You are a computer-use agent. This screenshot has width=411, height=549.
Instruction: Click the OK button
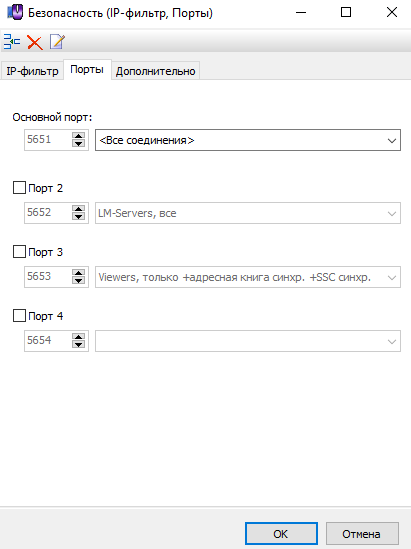[x=281, y=534]
